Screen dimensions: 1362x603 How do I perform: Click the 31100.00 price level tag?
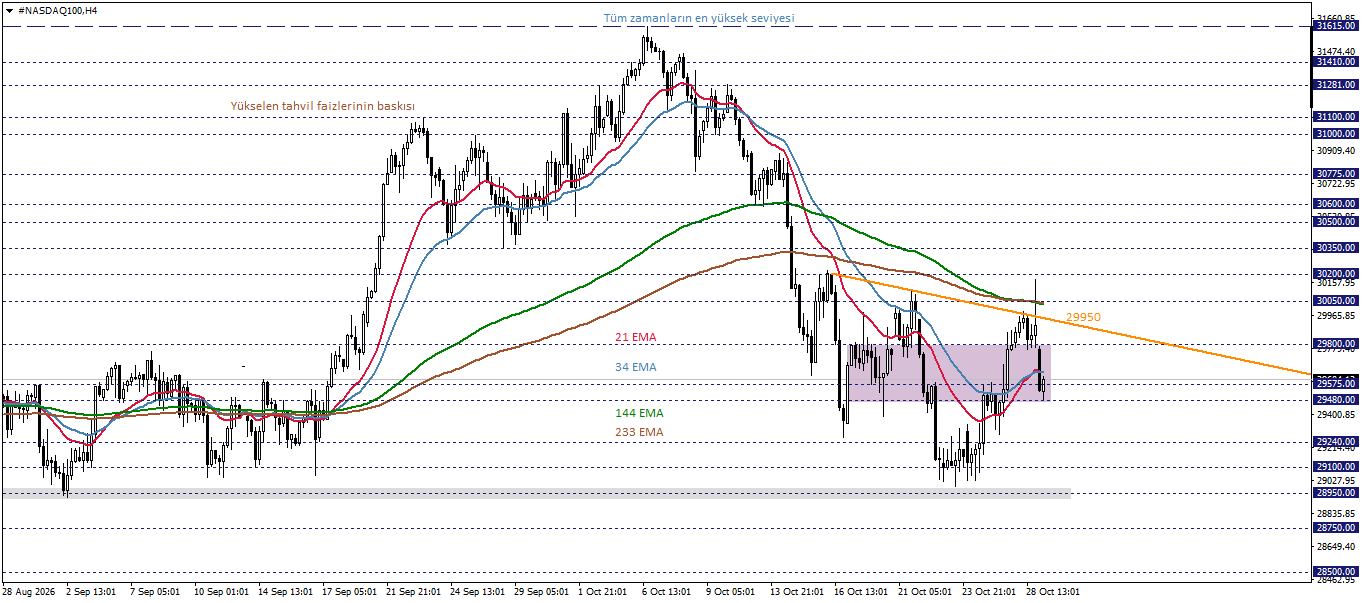[x=1335, y=117]
